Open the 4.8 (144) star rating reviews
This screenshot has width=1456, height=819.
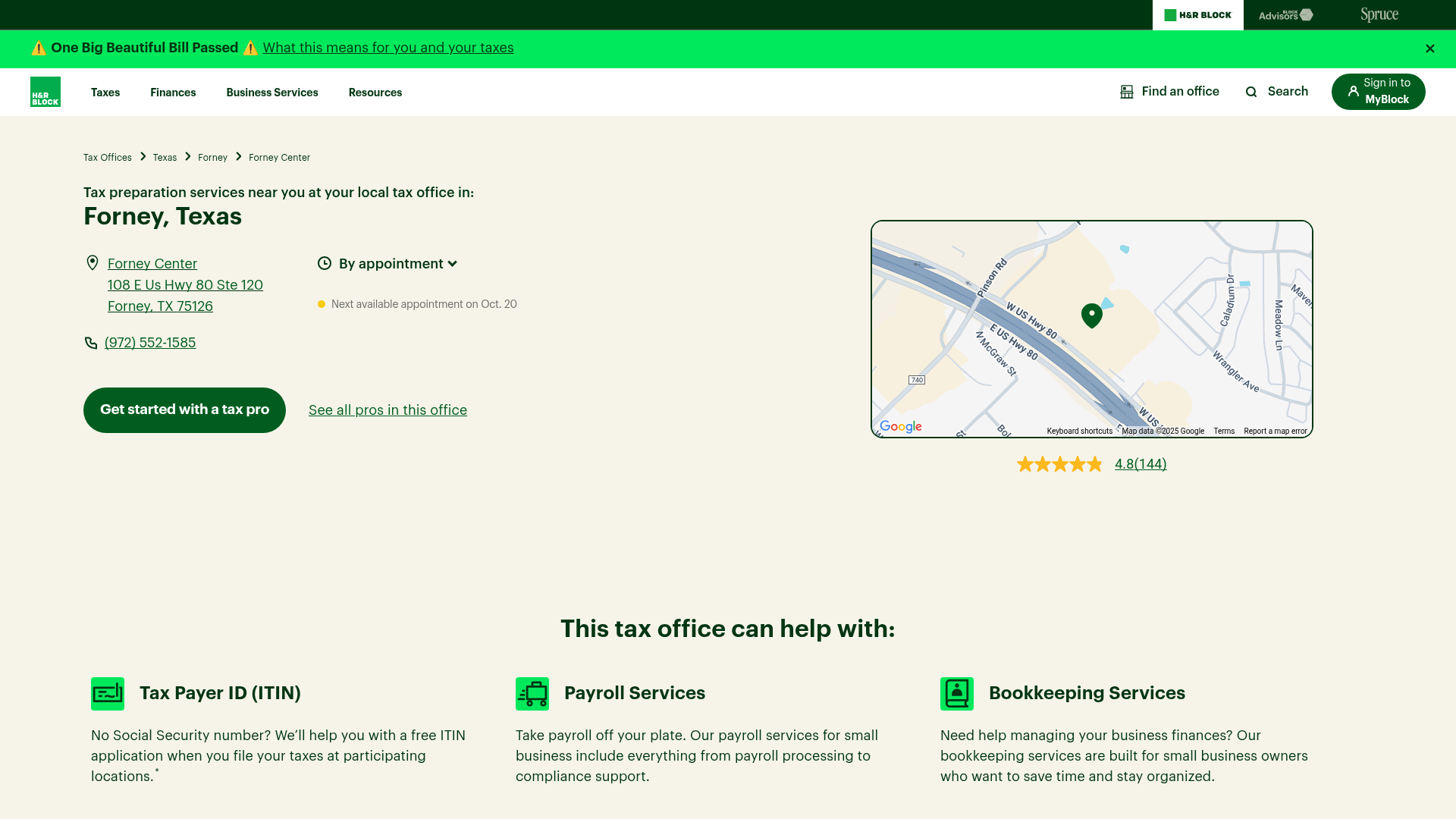pos(1141,464)
